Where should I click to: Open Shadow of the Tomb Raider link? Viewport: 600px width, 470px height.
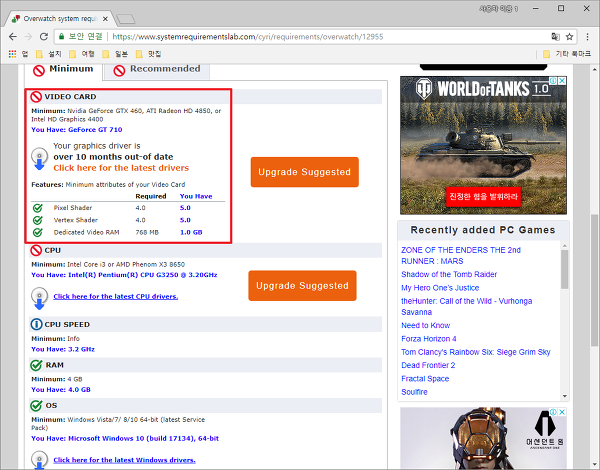[449, 274]
